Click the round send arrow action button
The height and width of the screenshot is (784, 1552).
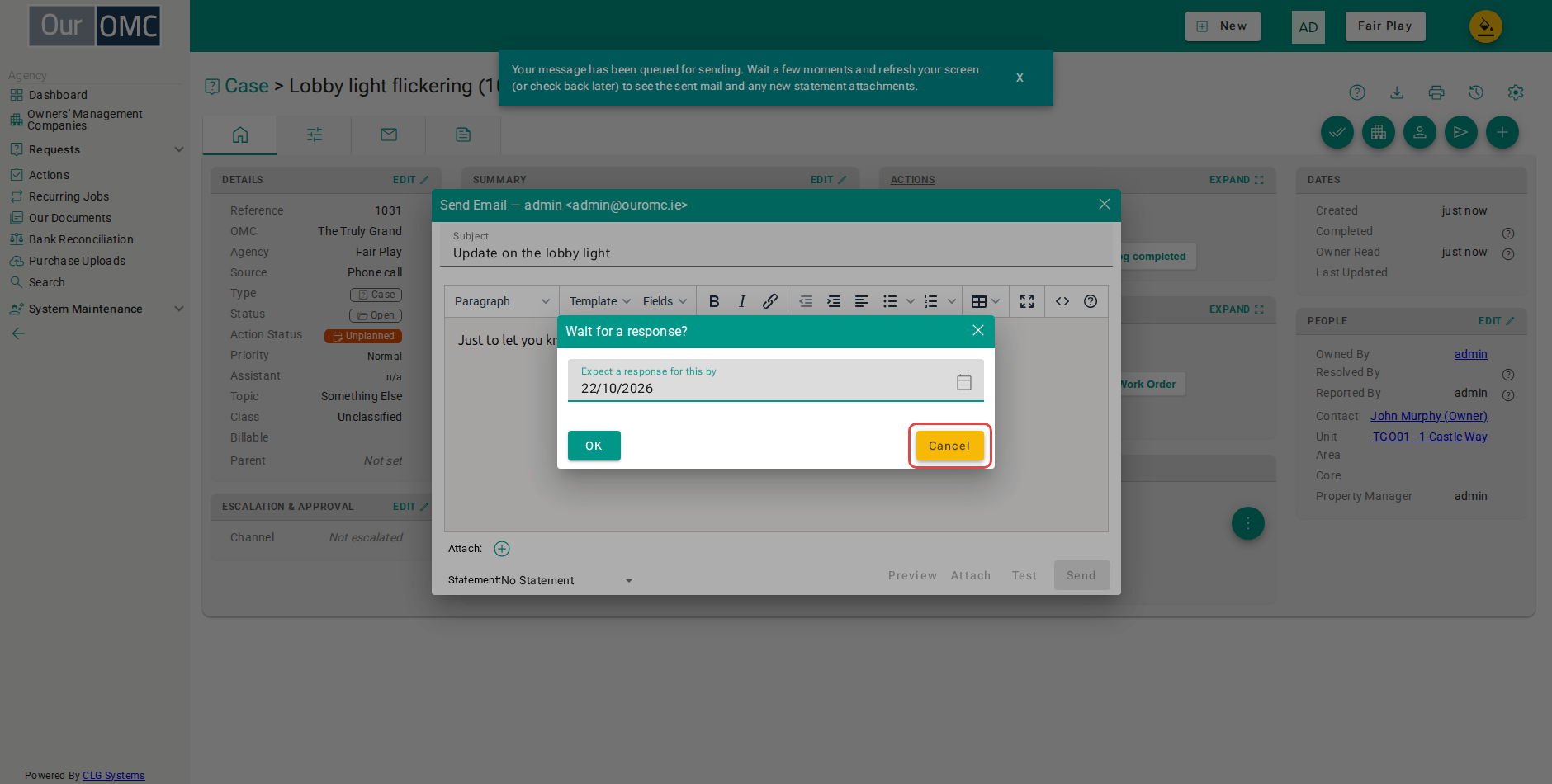click(1461, 132)
